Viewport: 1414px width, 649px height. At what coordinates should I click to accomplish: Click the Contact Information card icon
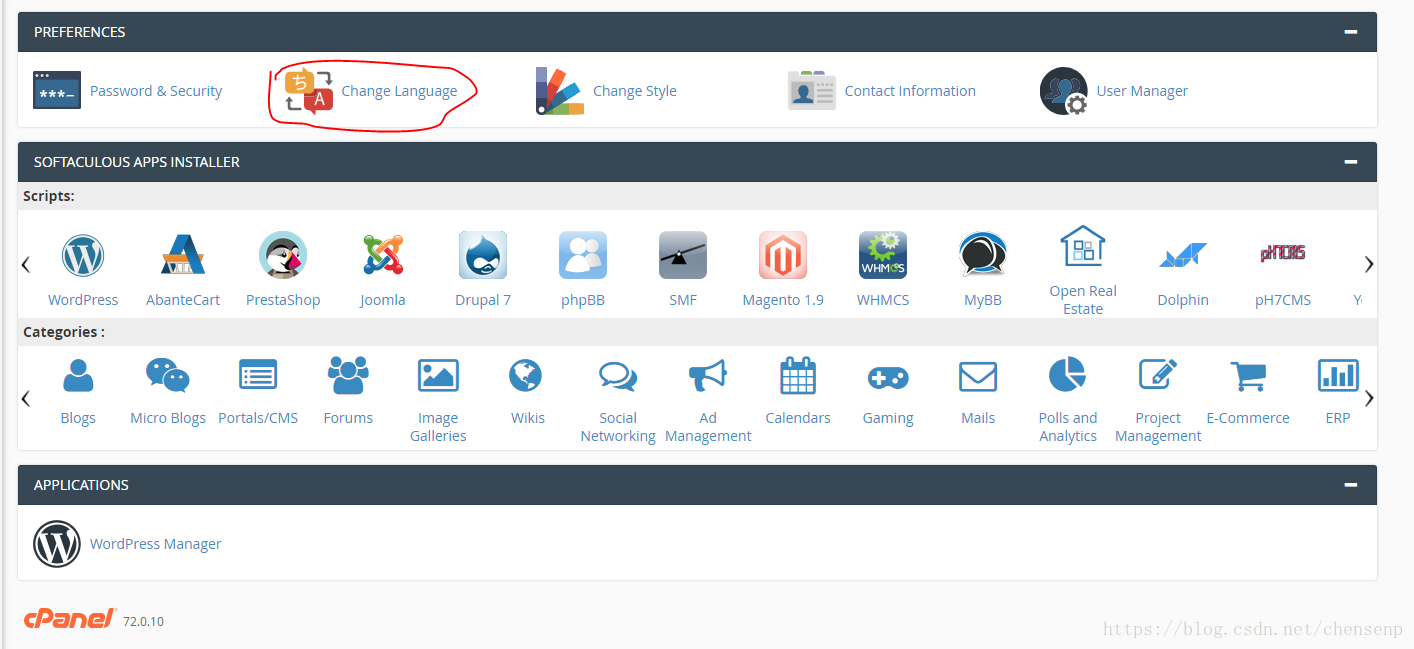pos(811,90)
